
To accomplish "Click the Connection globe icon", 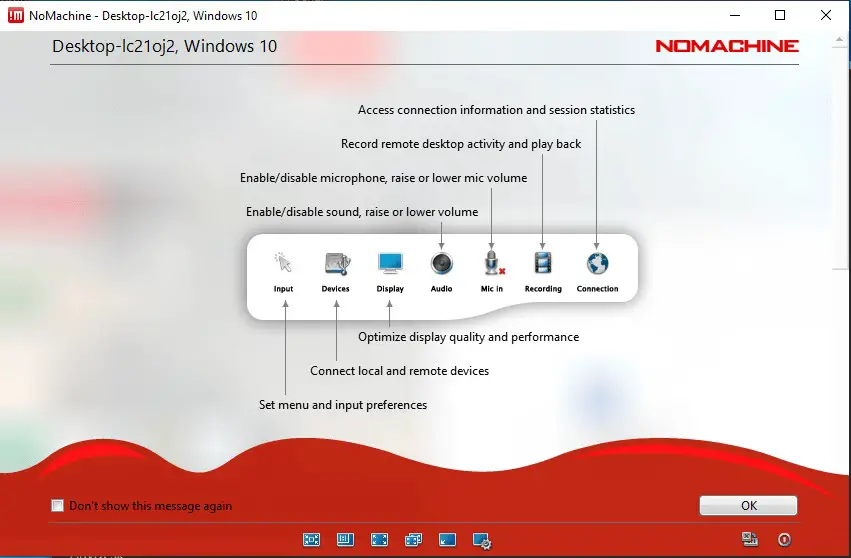I will (598, 264).
